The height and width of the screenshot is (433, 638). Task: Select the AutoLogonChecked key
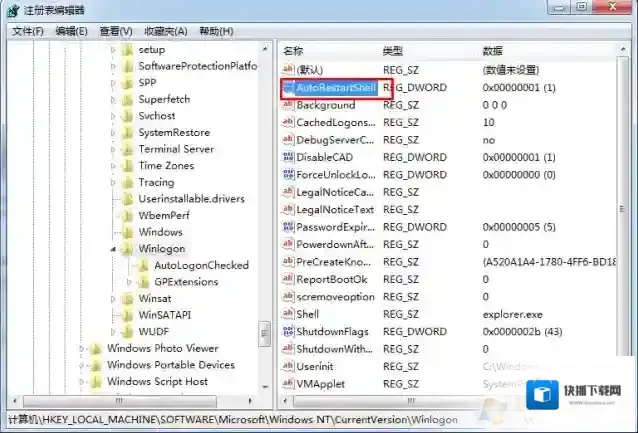pos(201,265)
